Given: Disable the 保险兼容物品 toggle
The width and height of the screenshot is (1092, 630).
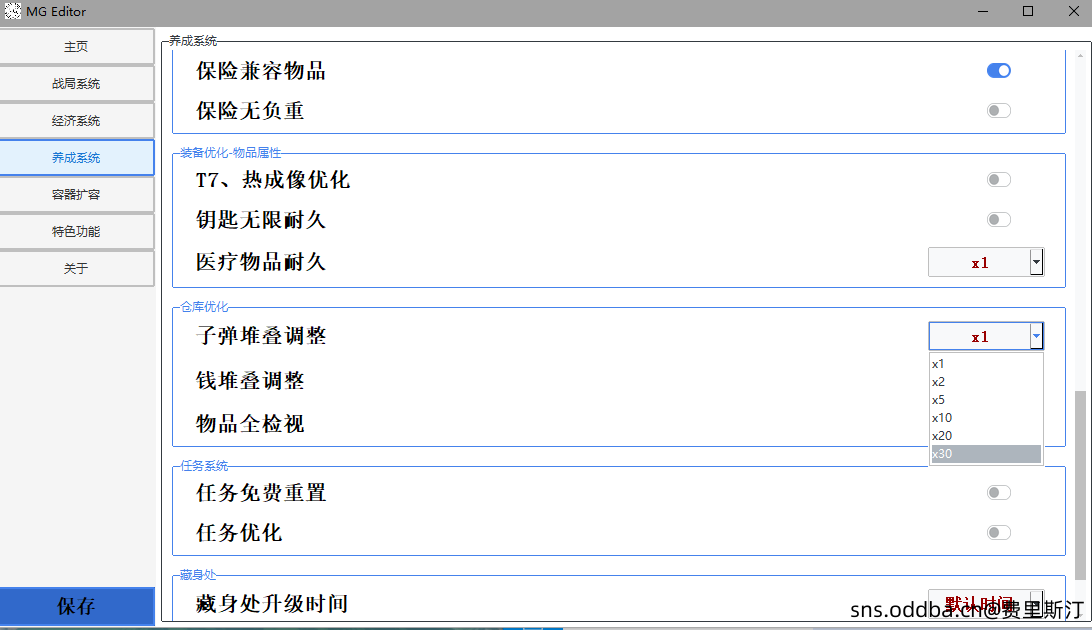Looking at the screenshot, I should (999, 70).
